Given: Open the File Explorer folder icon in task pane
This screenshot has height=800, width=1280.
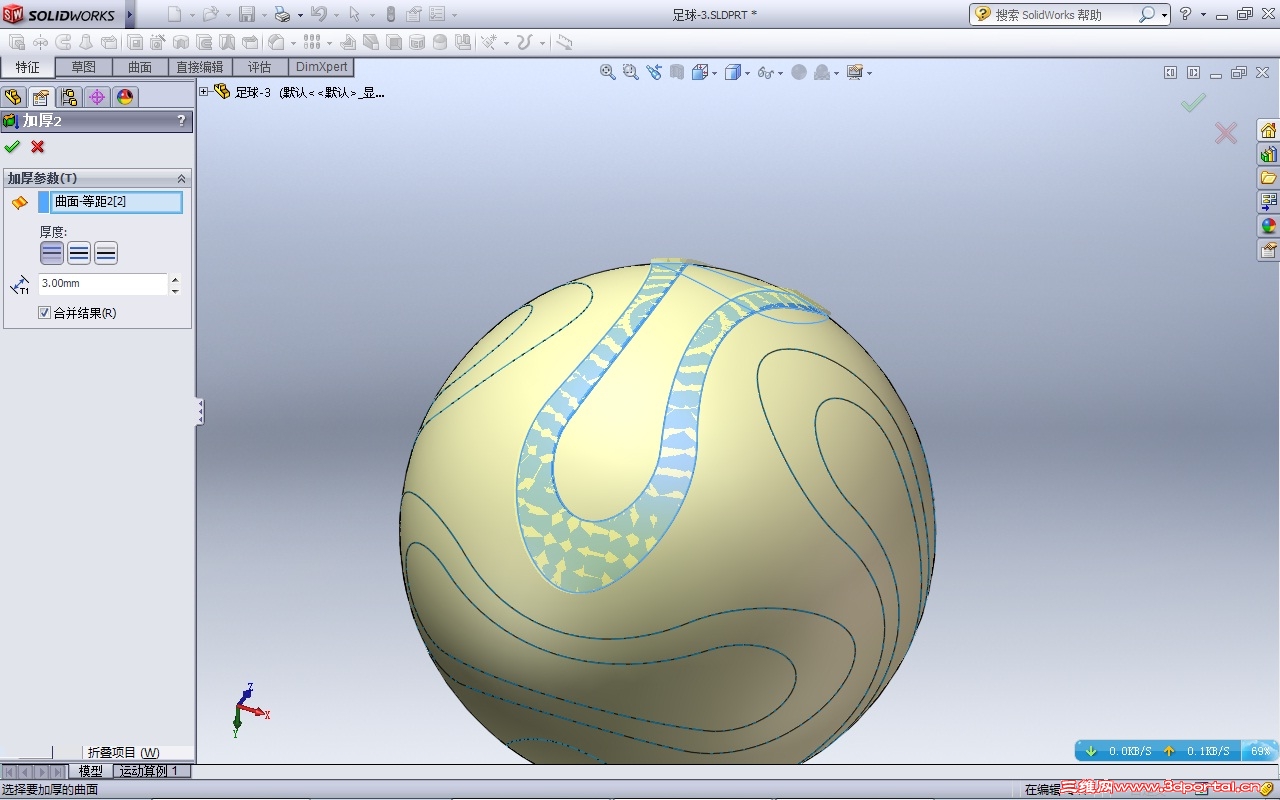Looking at the screenshot, I should click(1268, 178).
